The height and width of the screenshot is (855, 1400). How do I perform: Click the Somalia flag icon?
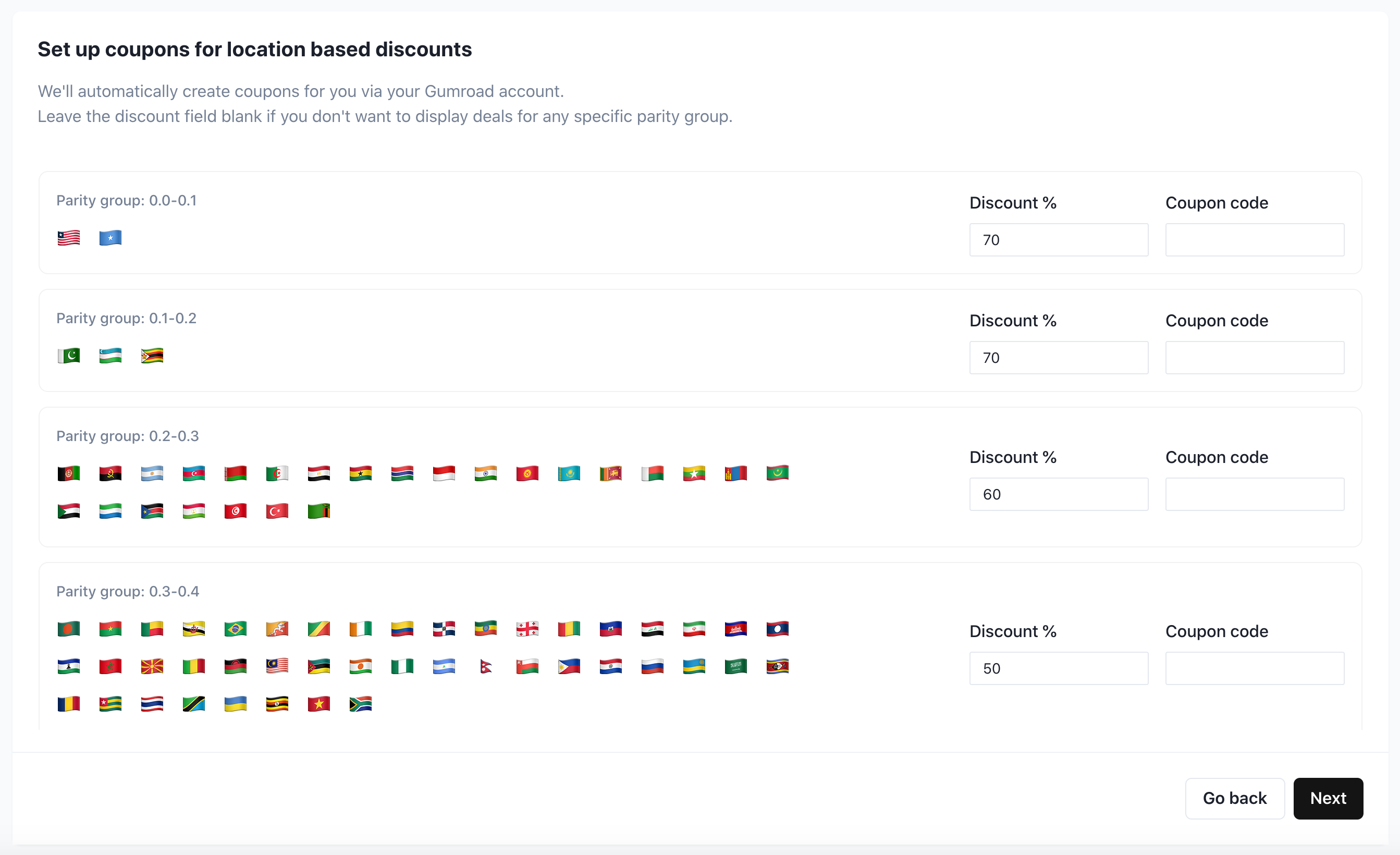click(110, 238)
